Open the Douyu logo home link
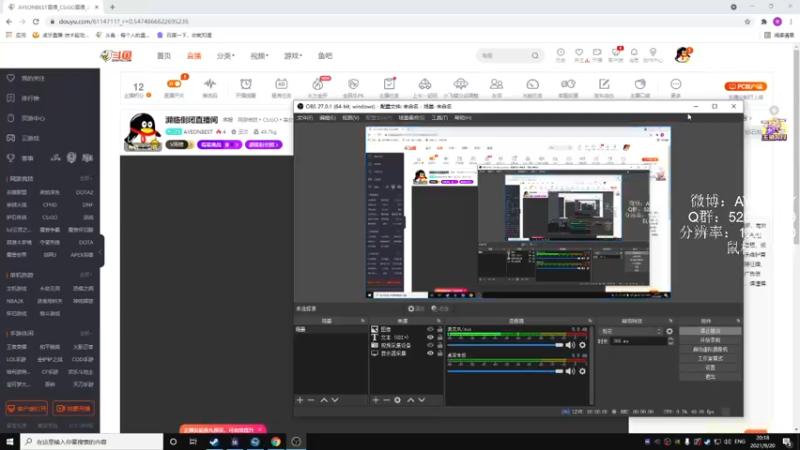800x450 pixels. point(116,56)
